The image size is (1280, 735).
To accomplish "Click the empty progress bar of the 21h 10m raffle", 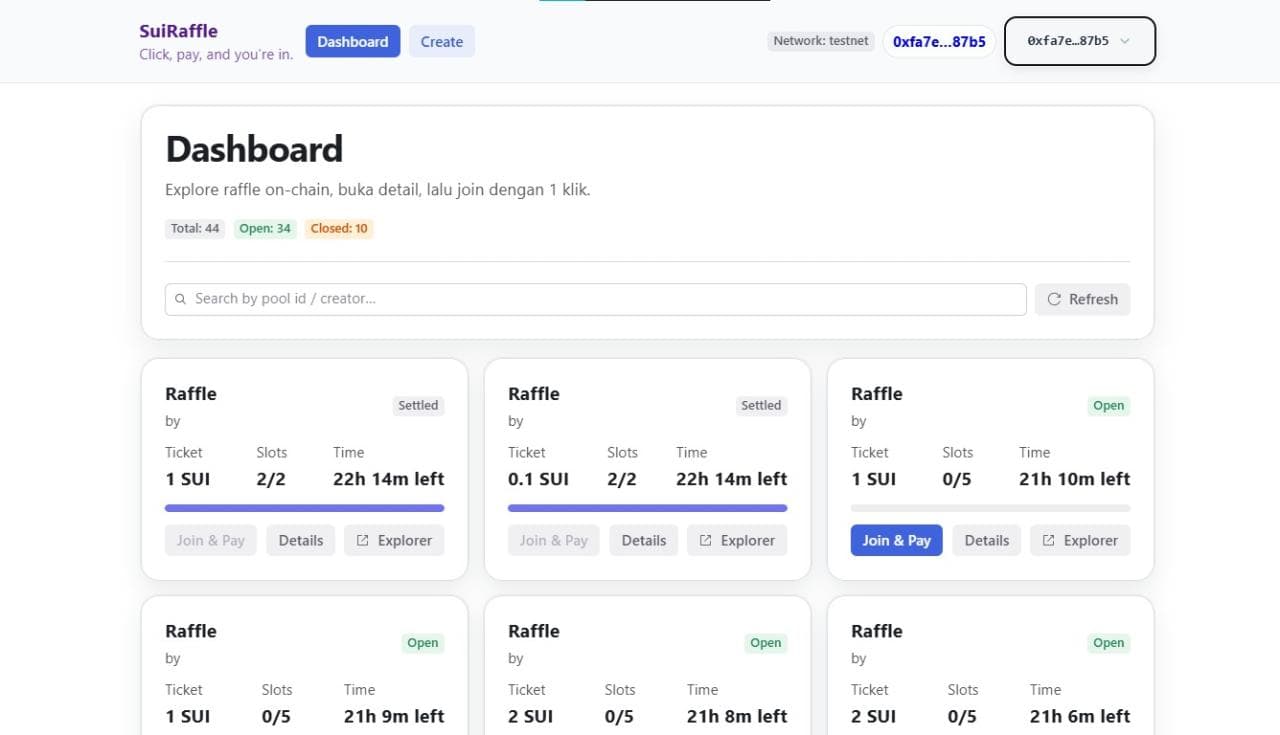I will [x=991, y=508].
